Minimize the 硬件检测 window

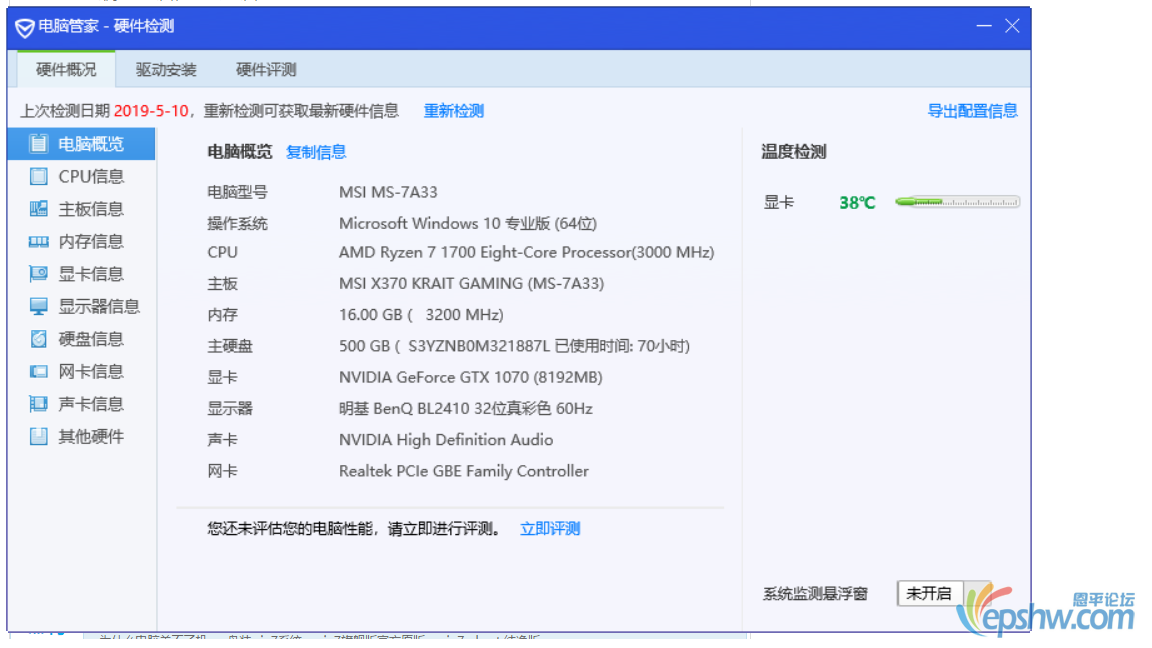point(984,26)
